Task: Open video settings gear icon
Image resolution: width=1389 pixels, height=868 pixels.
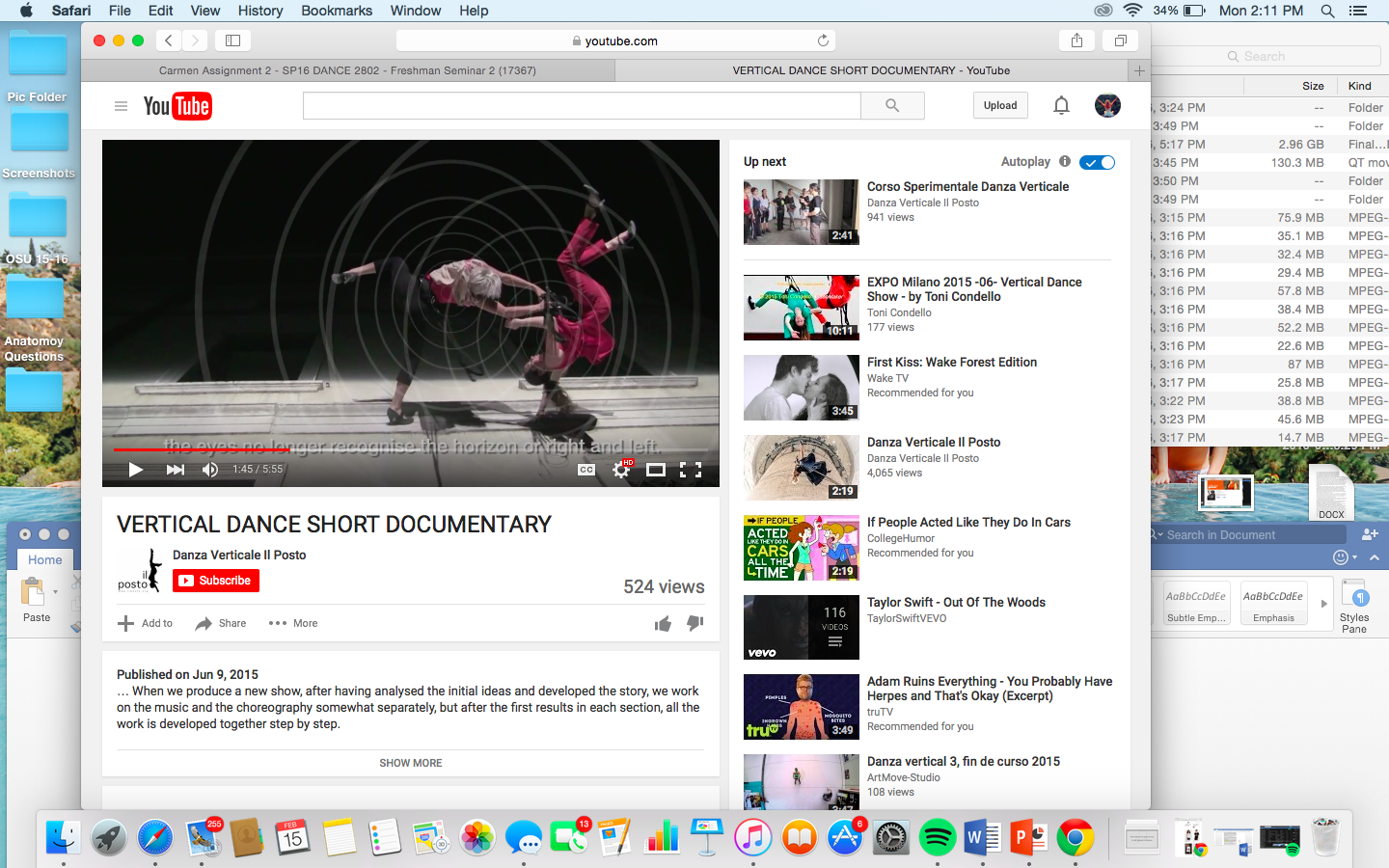Action: pos(621,470)
